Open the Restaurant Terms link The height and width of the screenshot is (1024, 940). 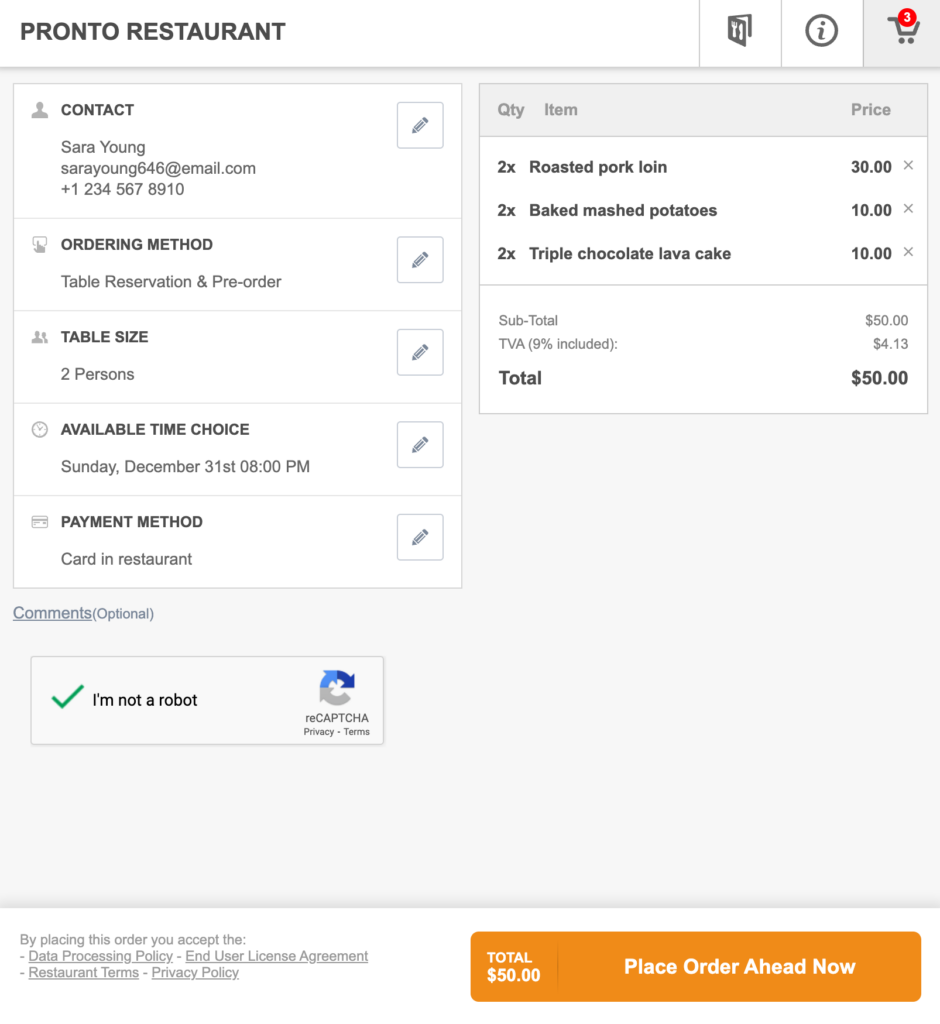pyautogui.click(x=83, y=972)
